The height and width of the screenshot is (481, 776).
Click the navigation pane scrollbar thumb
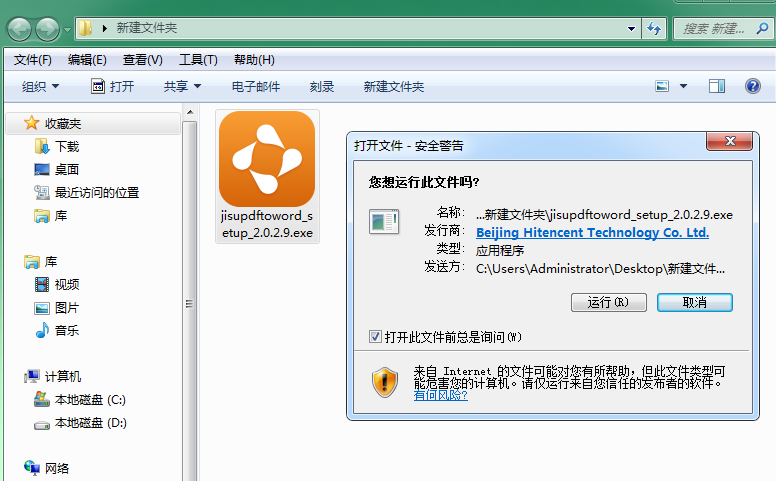click(x=190, y=303)
